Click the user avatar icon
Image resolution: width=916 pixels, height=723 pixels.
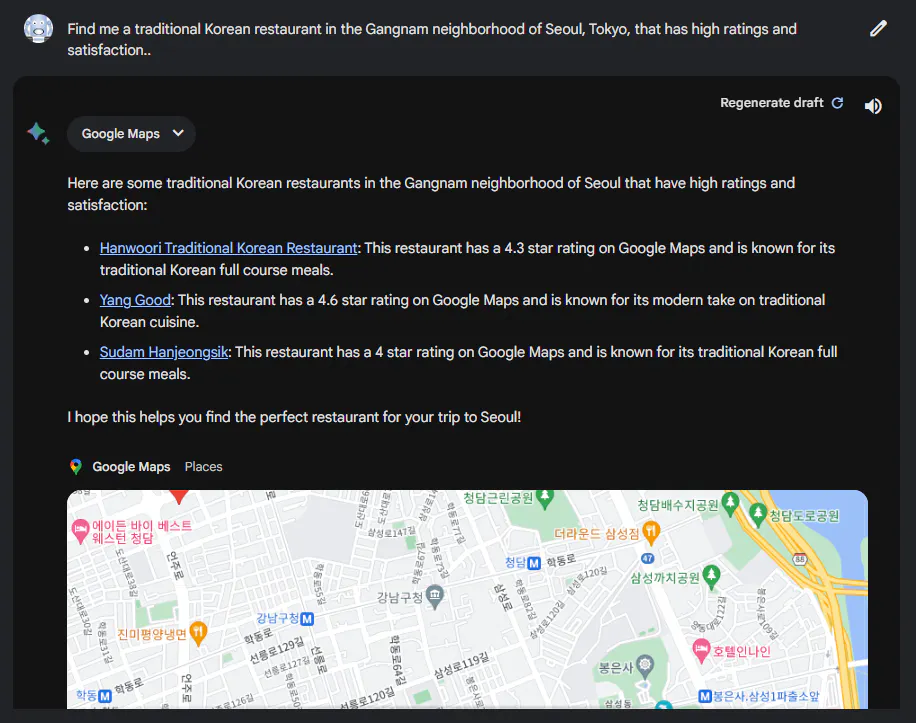click(x=38, y=29)
